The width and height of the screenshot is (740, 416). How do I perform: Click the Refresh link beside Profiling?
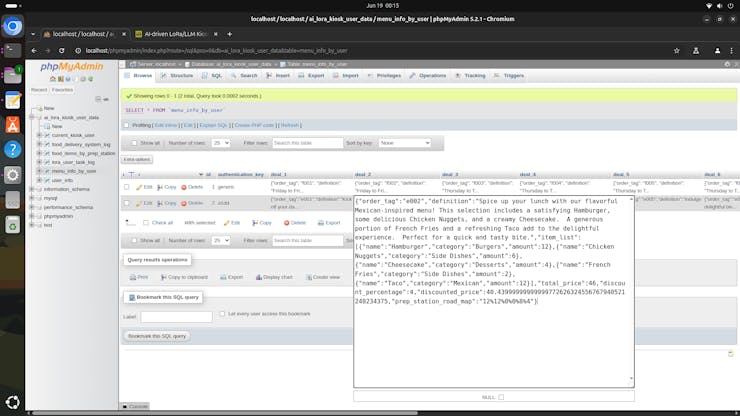pos(290,125)
